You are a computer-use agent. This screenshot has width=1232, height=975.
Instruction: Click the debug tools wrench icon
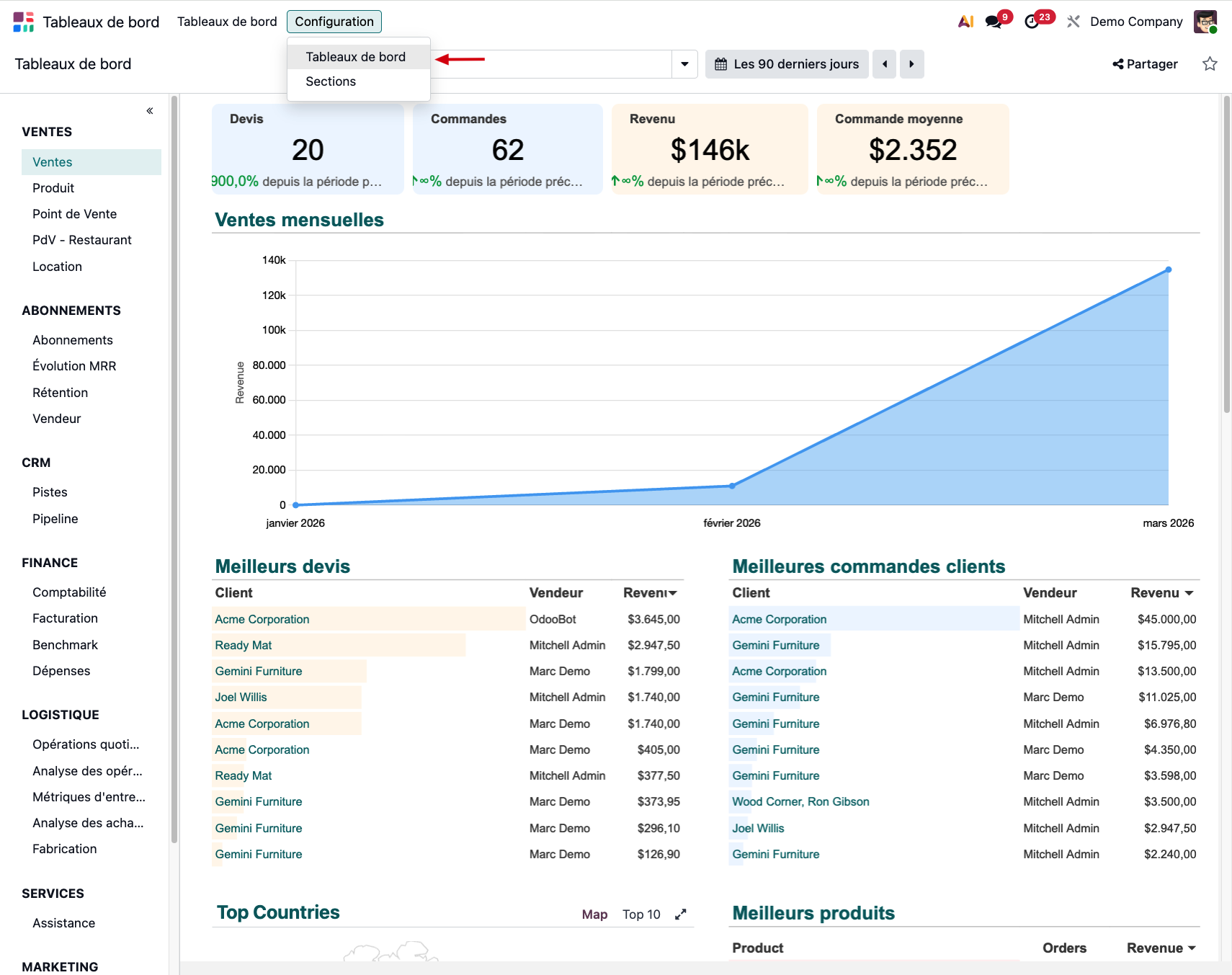tap(1073, 22)
